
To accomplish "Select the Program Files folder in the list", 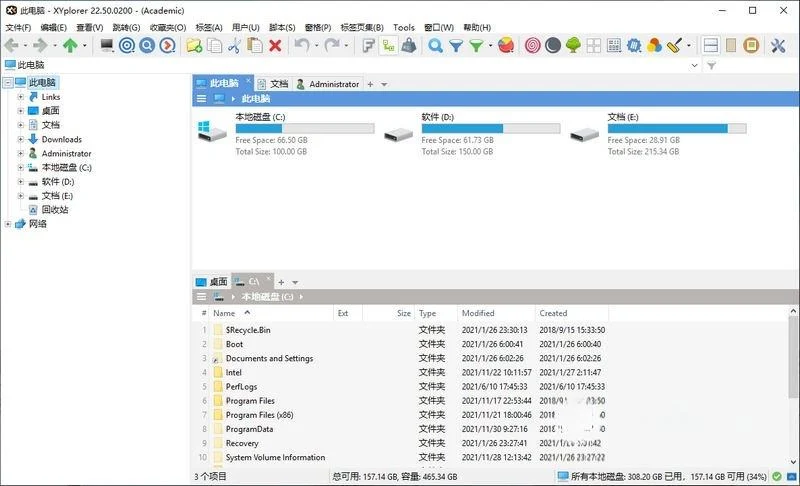I will tap(250, 401).
